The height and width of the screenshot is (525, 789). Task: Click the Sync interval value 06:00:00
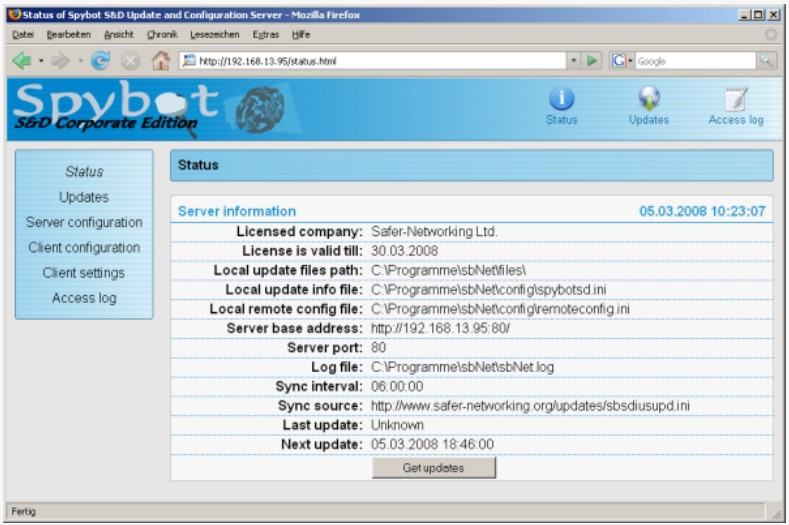397,387
